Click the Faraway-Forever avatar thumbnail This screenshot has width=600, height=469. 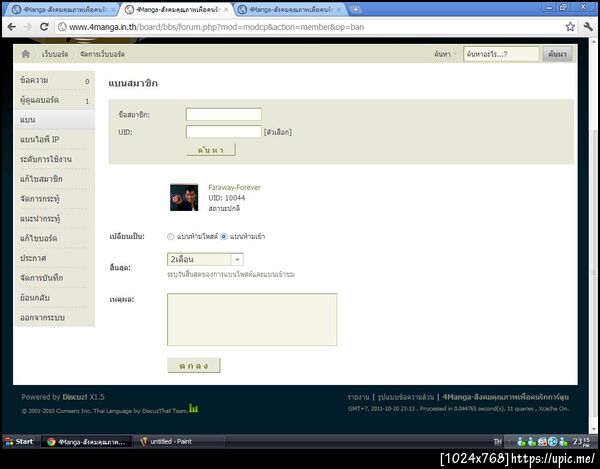(184, 197)
